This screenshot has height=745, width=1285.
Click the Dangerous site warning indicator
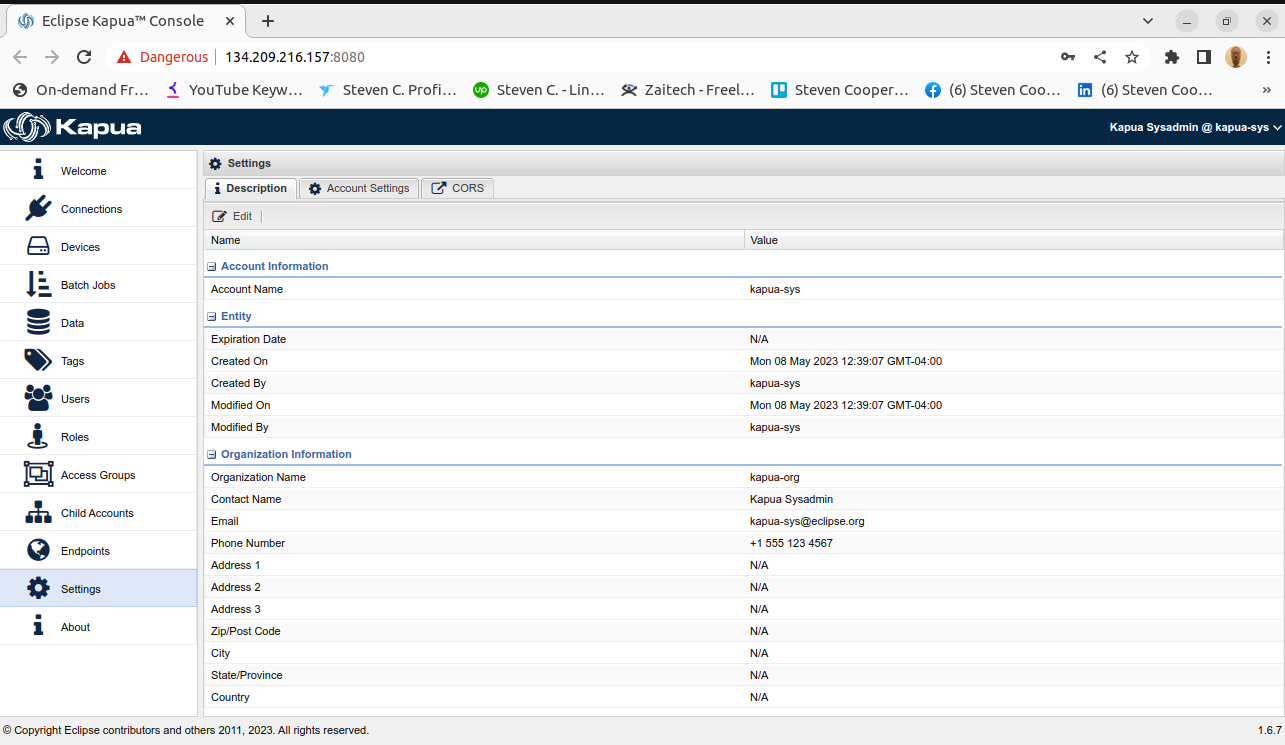(162, 57)
